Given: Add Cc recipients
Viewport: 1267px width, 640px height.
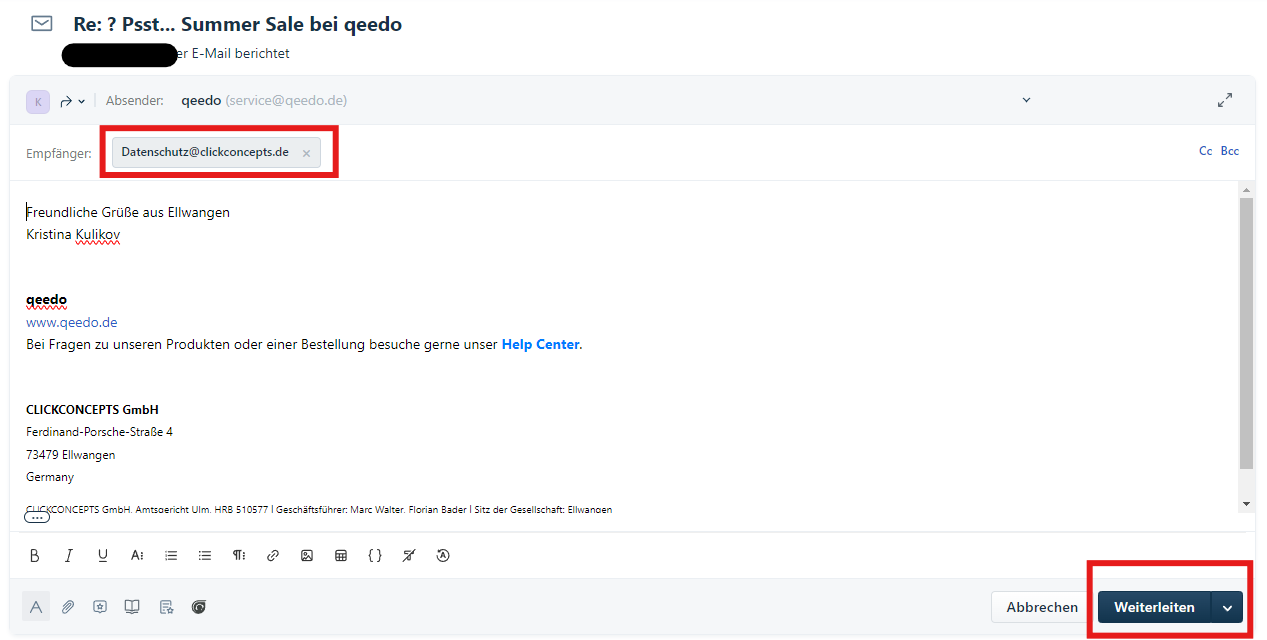Looking at the screenshot, I should [x=1206, y=151].
